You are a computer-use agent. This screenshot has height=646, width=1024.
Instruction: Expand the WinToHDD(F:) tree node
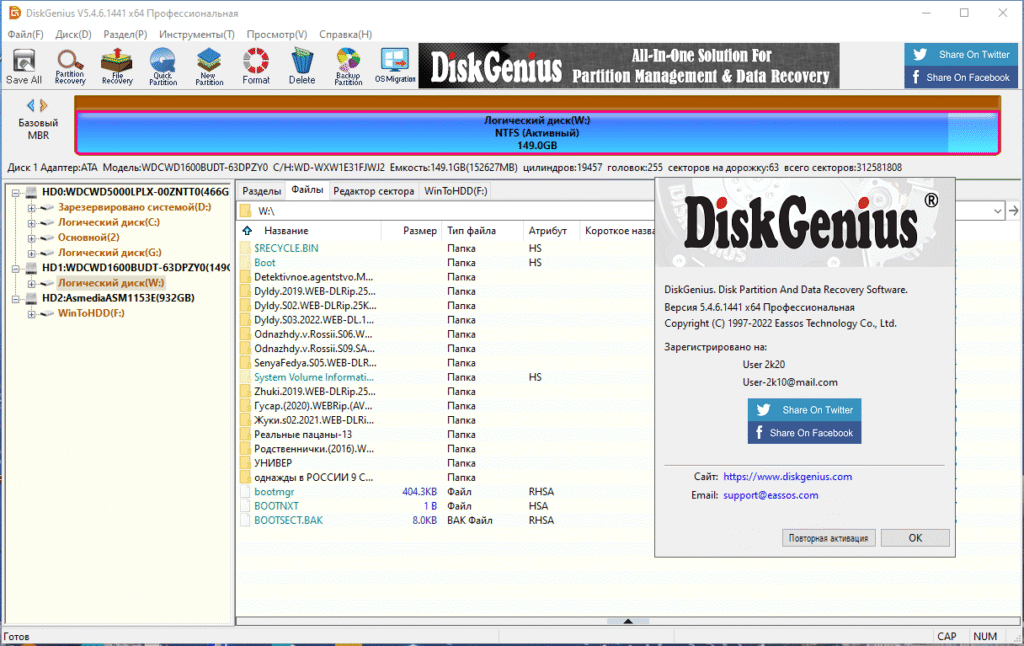point(31,314)
